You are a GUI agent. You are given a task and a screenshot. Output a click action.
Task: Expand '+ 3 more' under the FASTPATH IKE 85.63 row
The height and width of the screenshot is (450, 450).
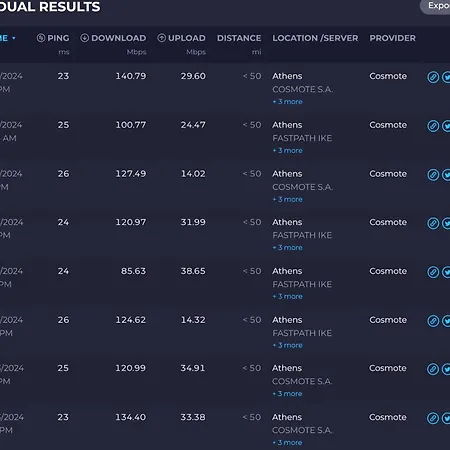point(287,296)
